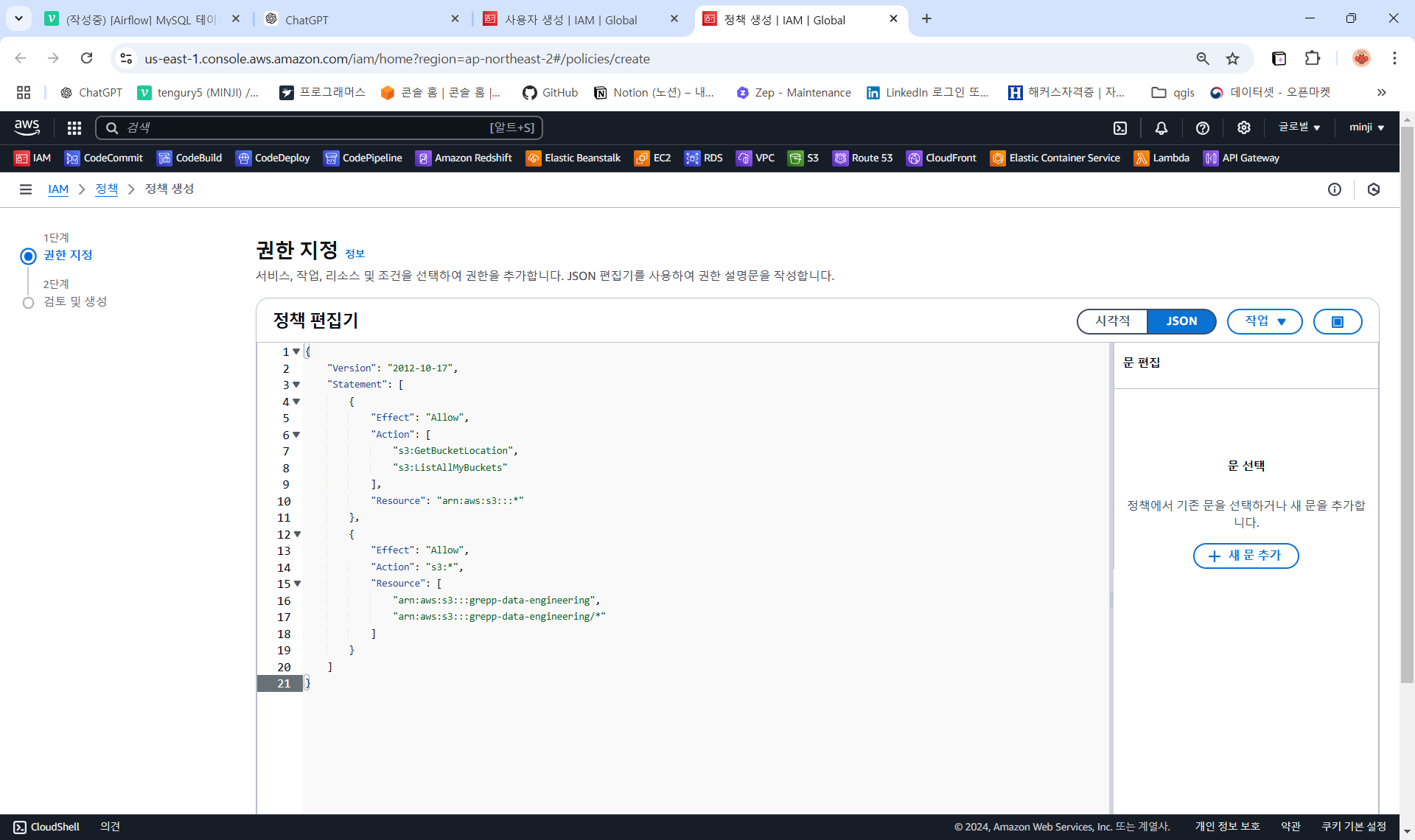Open the AWS services grid menu

point(74,128)
